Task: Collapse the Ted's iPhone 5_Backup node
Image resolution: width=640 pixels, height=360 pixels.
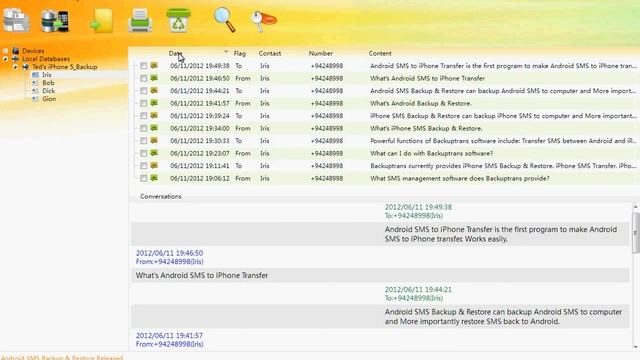Action: point(16,67)
